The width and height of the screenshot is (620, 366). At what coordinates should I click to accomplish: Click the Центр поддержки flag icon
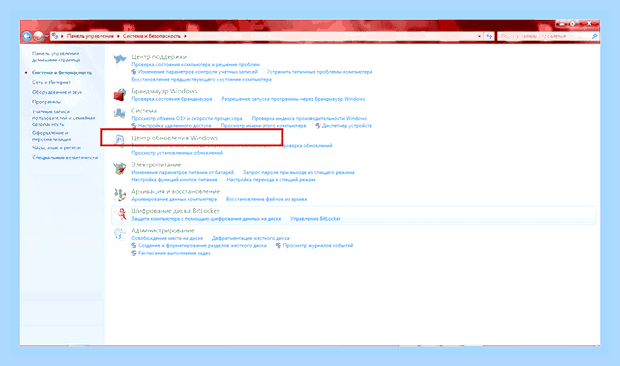(x=119, y=59)
